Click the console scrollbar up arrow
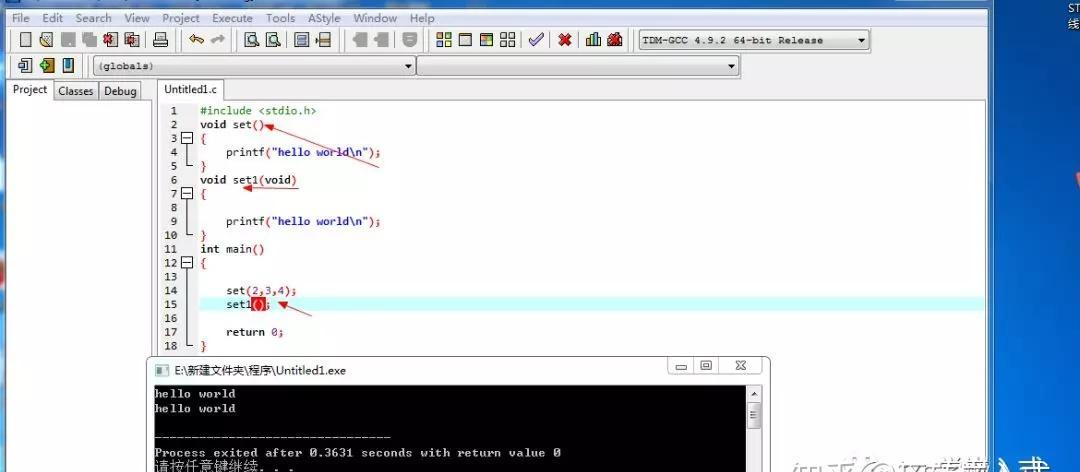Image resolution: width=1080 pixels, height=472 pixels. click(754, 394)
